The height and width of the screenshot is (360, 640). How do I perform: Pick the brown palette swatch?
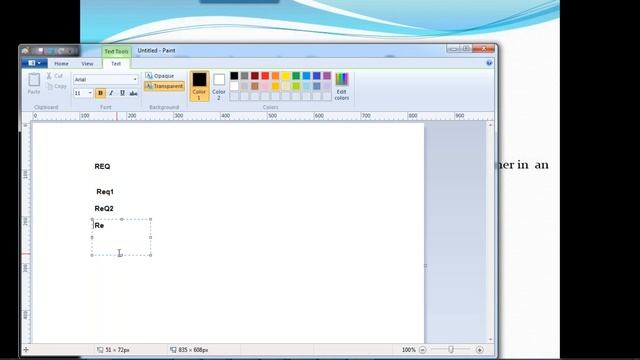[x=255, y=86]
